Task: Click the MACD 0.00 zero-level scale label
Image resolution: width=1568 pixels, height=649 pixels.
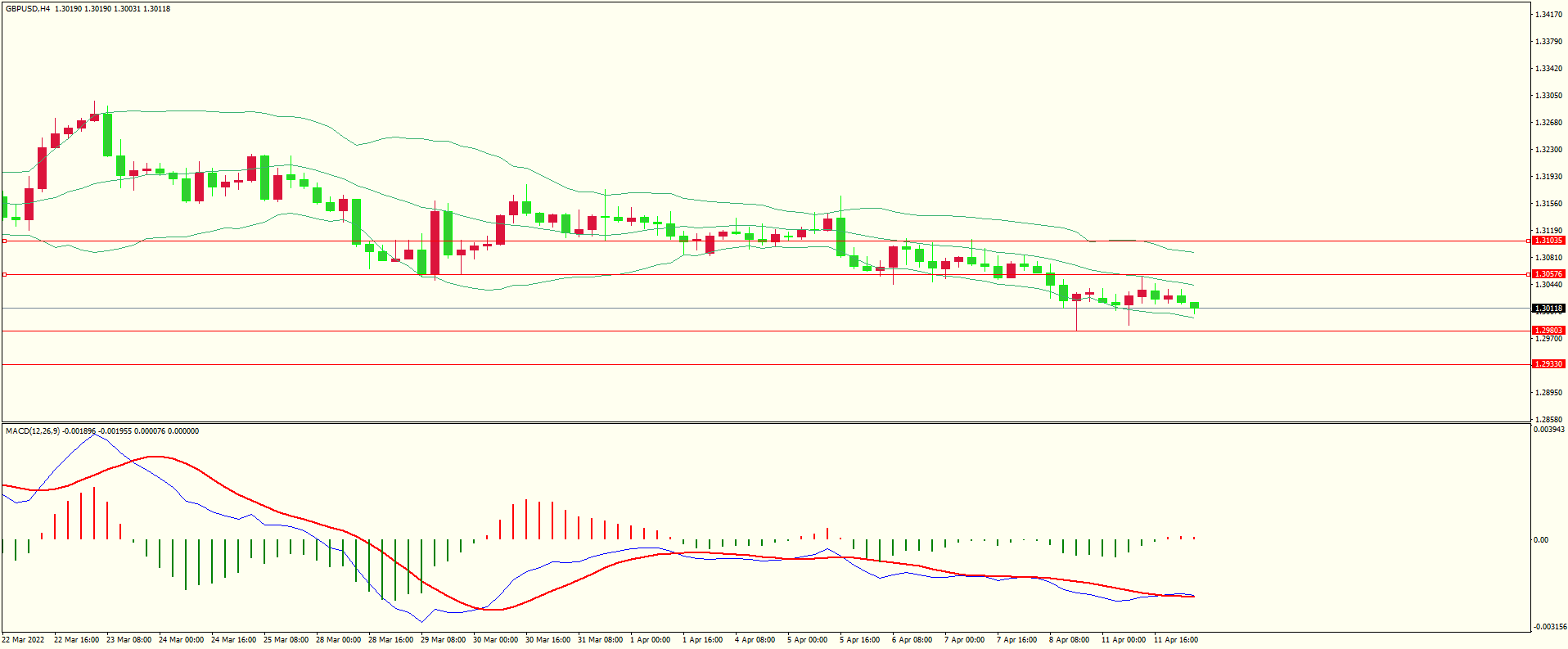Action: coord(1540,540)
